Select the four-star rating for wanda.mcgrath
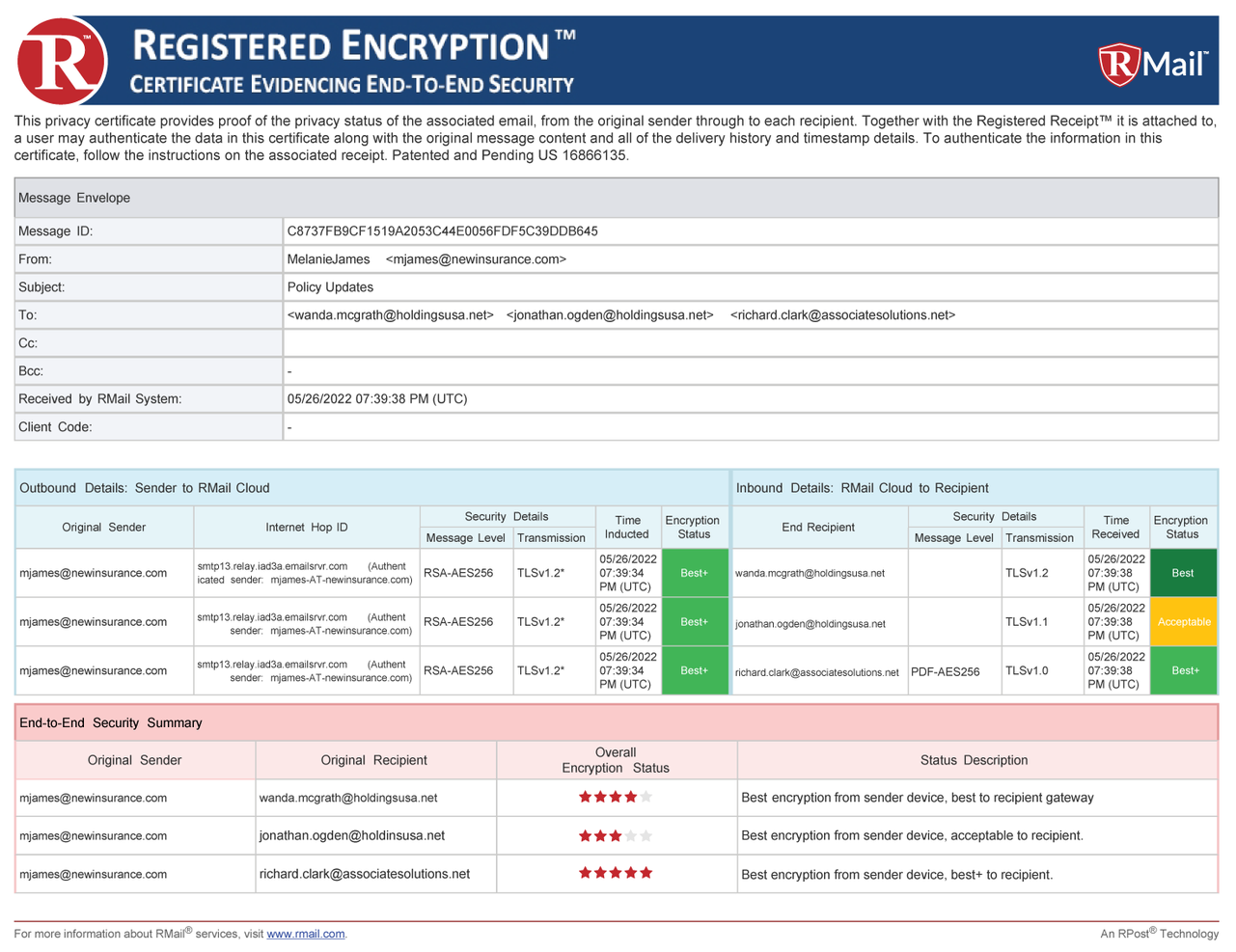 616,797
